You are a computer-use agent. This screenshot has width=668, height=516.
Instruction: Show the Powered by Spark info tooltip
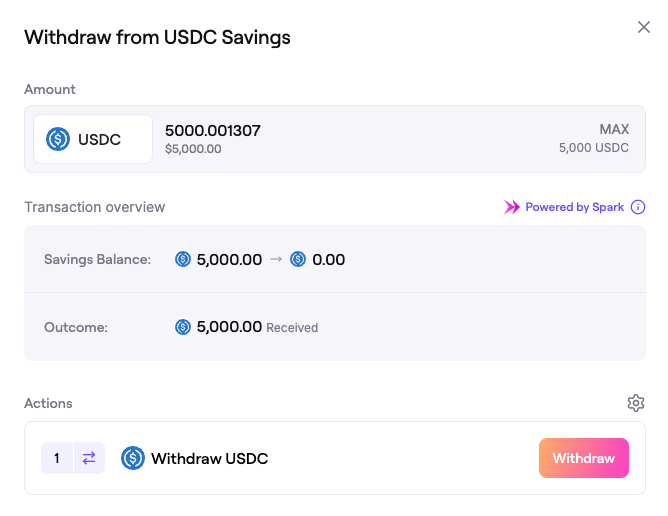tap(638, 207)
